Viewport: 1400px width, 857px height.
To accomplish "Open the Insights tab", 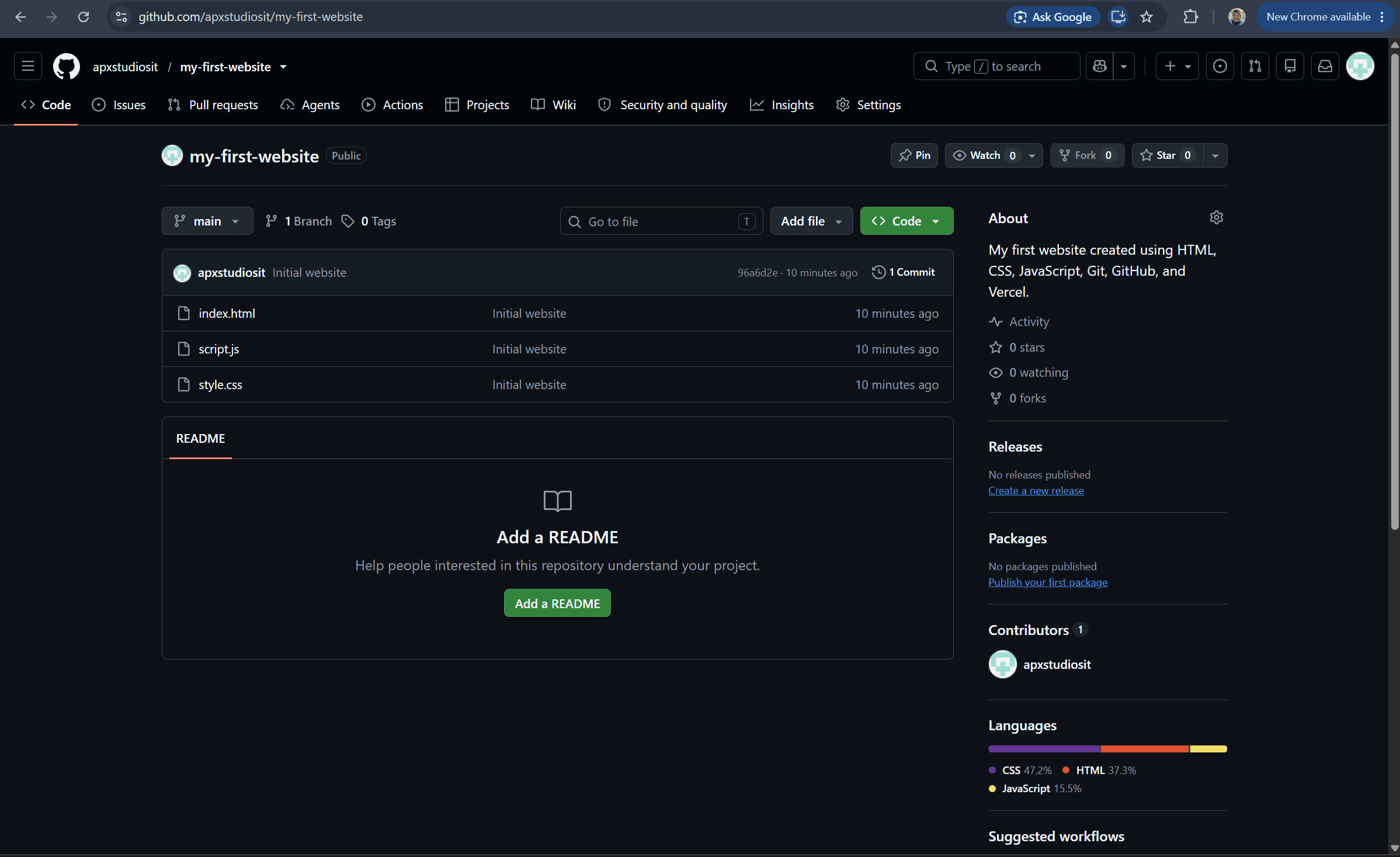I will (x=782, y=105).
